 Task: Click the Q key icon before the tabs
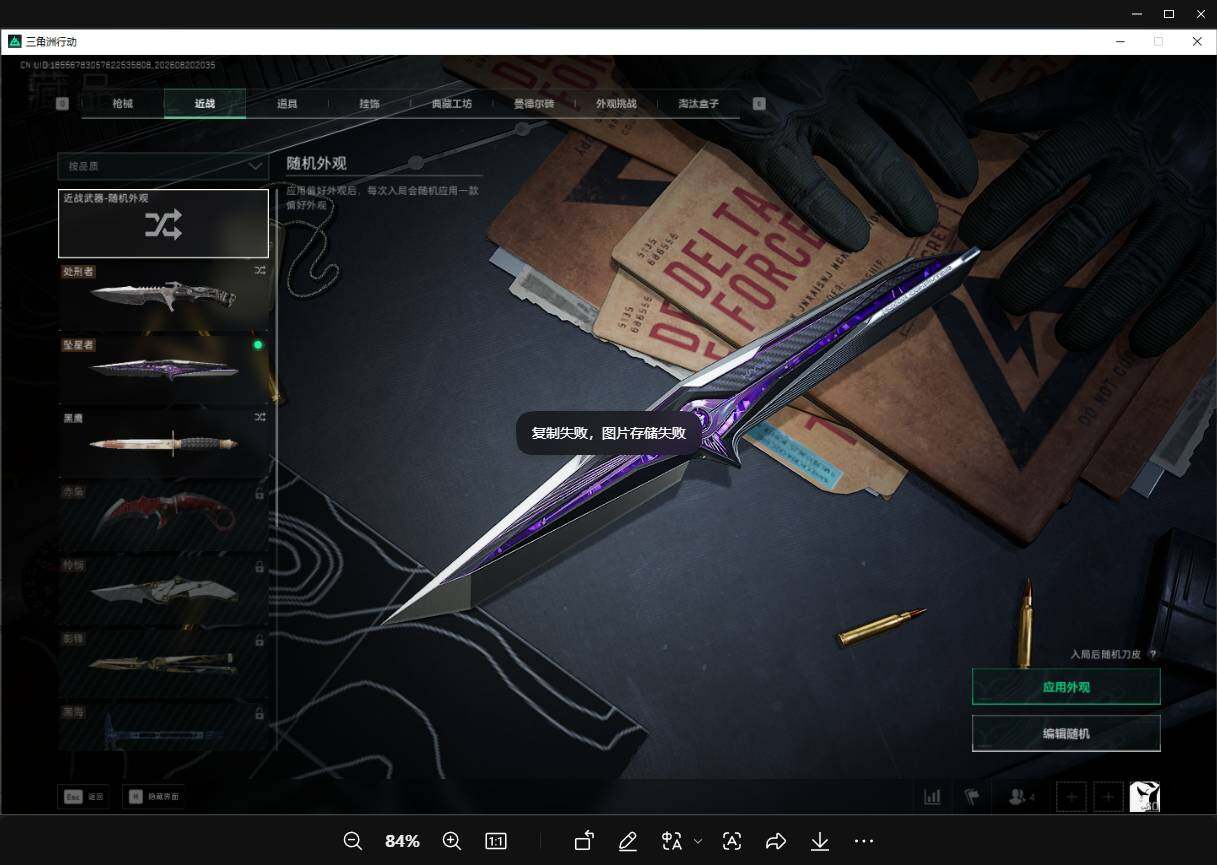point(63,103)
